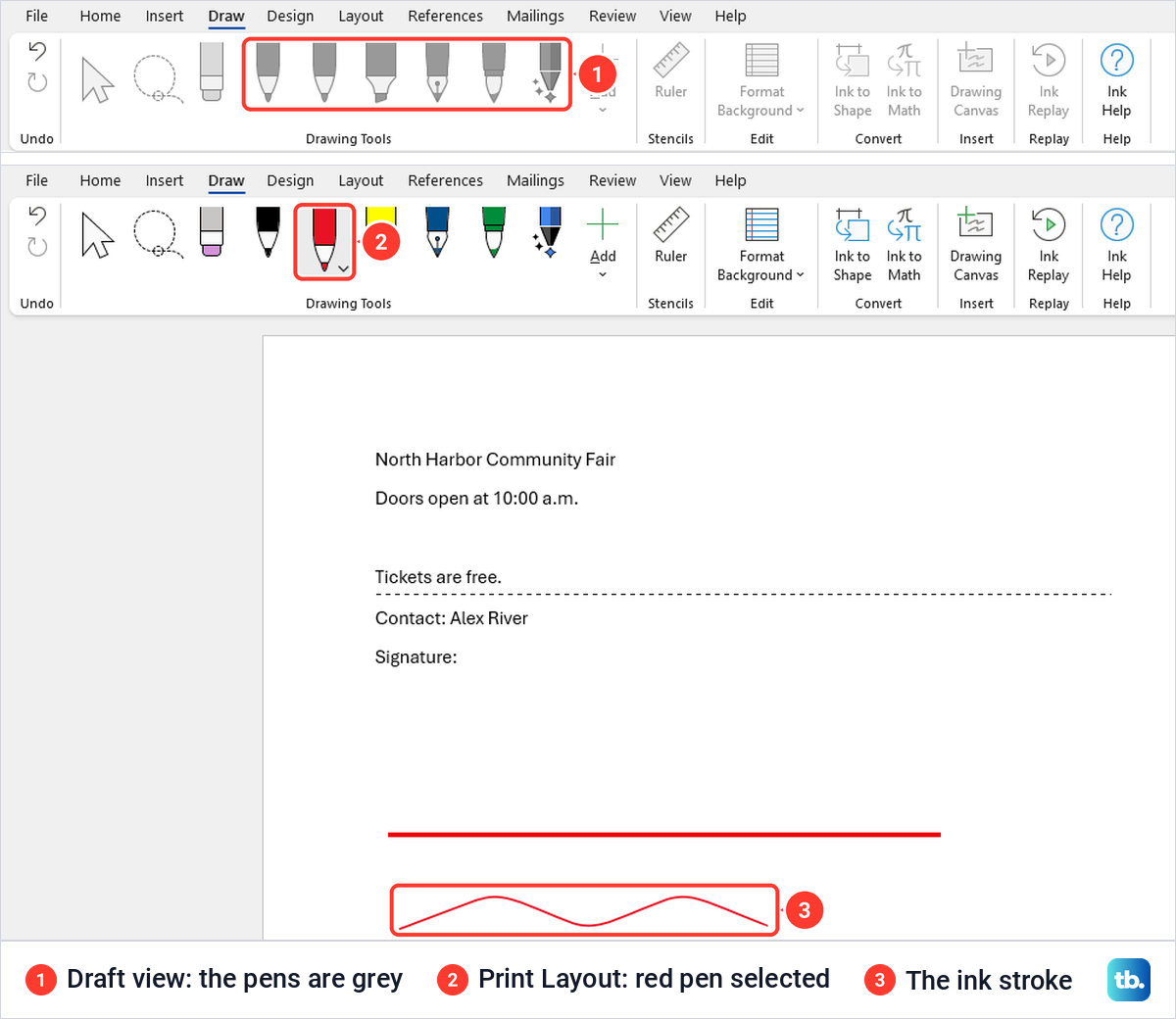
Task: Open Design tab in the Print Layout ribbon
Action: (x=290, y=180)
